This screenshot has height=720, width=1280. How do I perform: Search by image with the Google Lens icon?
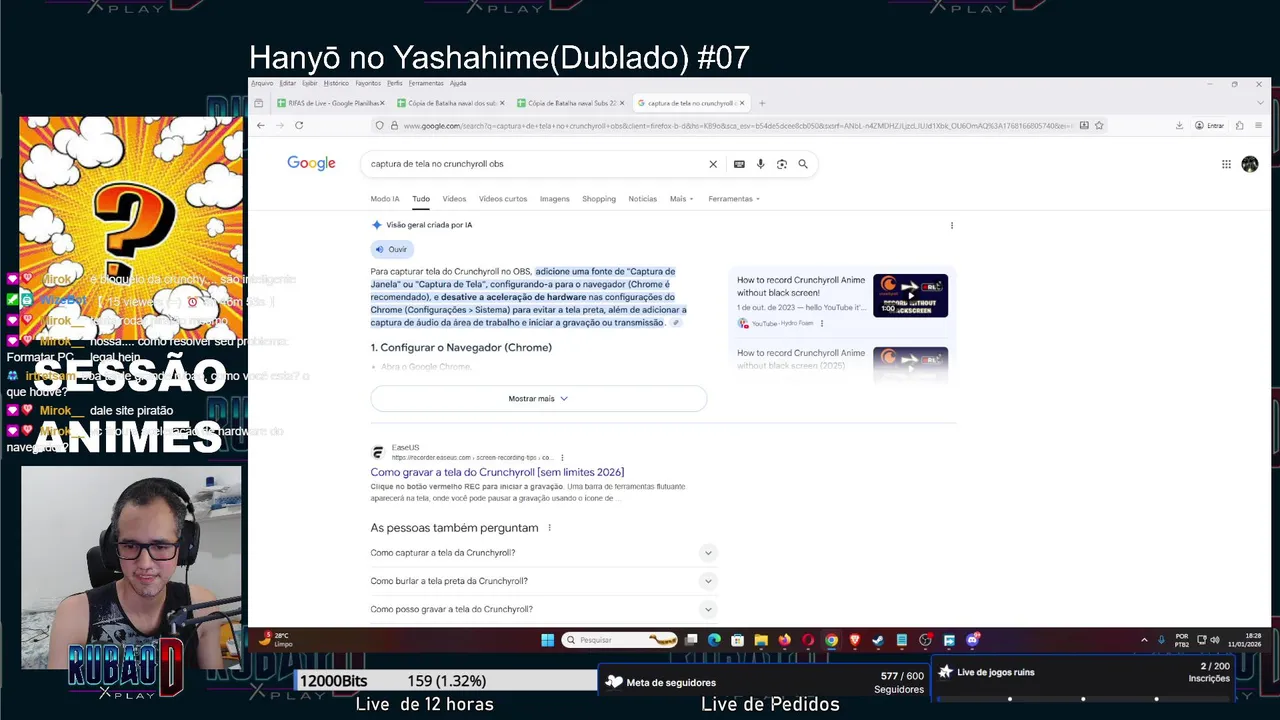pyautogui.click(x=782, y=164)
